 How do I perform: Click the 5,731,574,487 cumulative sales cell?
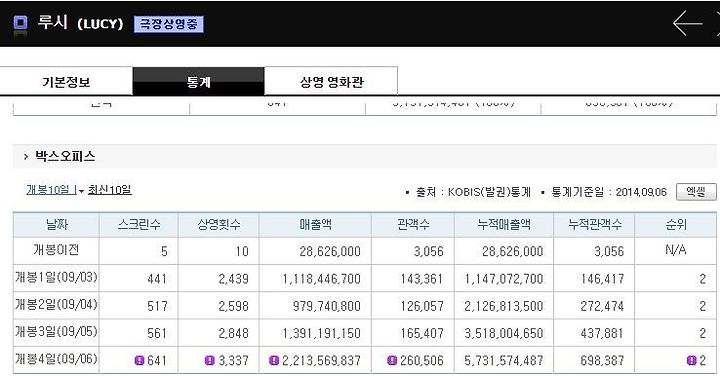pos(504,360)
